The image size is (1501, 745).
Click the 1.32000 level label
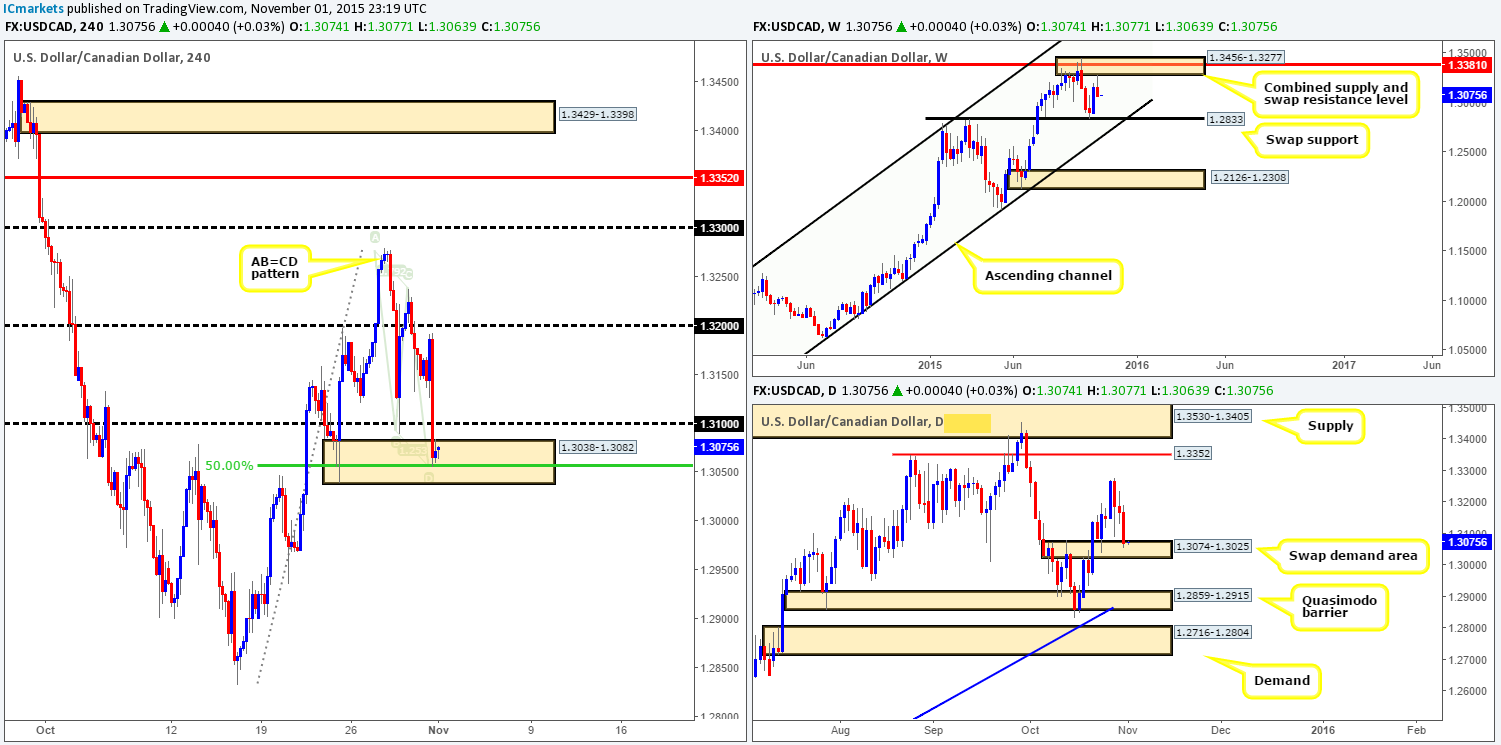point(718,326)
